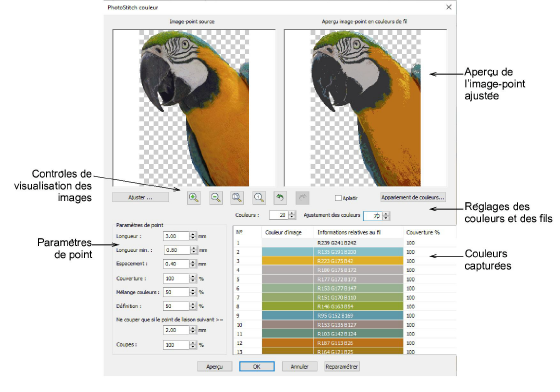Screen dimensions: 560x392
Task: Click the Couleurs number field
Action: 279,215
